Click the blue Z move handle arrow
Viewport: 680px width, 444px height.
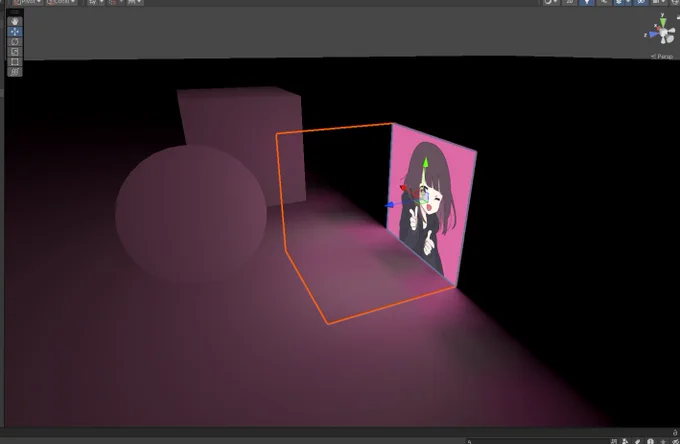[x=390, y=205]
